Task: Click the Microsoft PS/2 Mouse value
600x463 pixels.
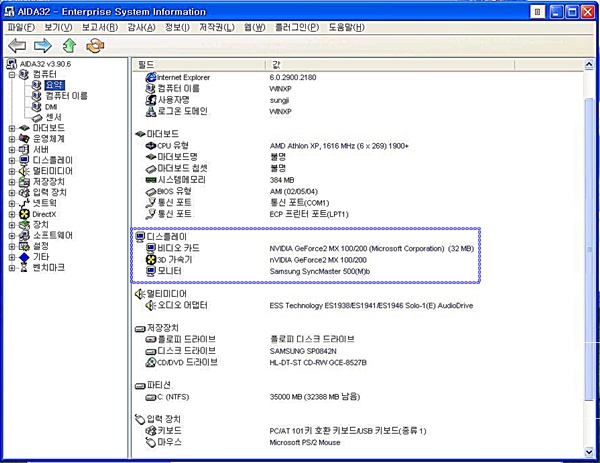Action: (305, 442)
